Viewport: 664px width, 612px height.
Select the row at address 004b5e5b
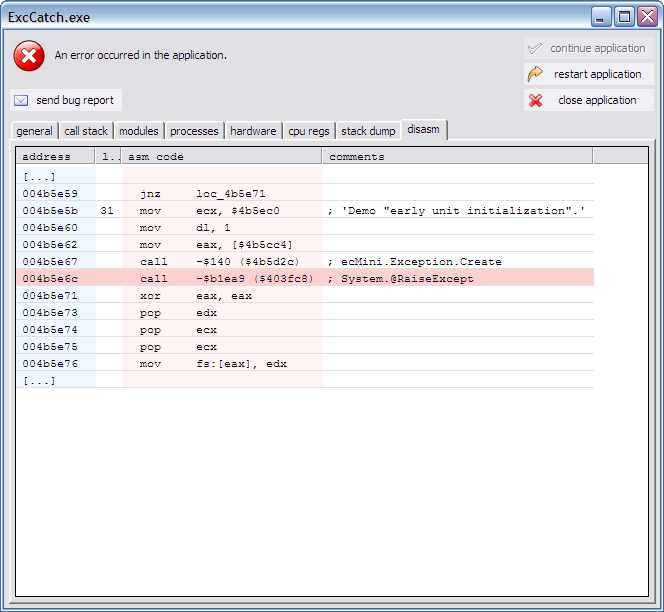305,211
